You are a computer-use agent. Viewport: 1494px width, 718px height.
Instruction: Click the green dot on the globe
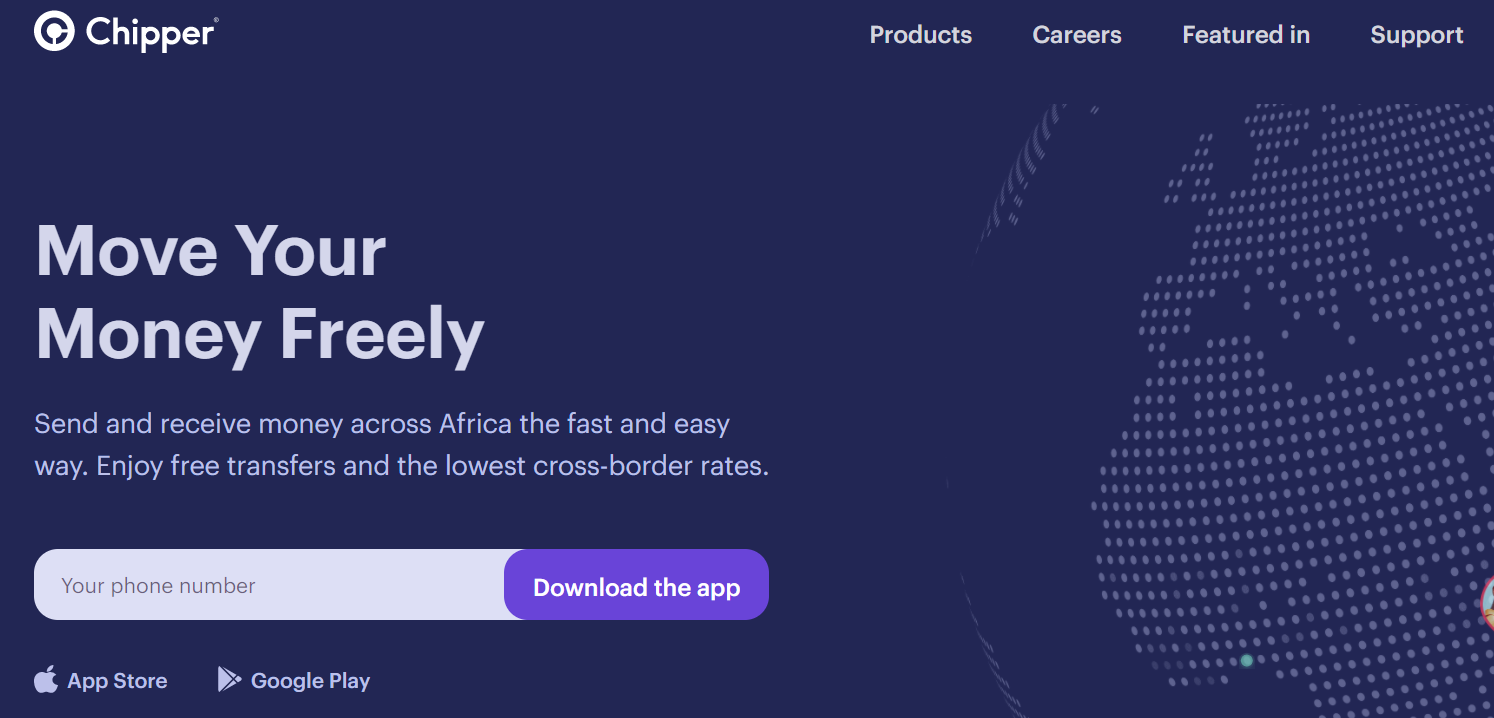pos(1247,661)
